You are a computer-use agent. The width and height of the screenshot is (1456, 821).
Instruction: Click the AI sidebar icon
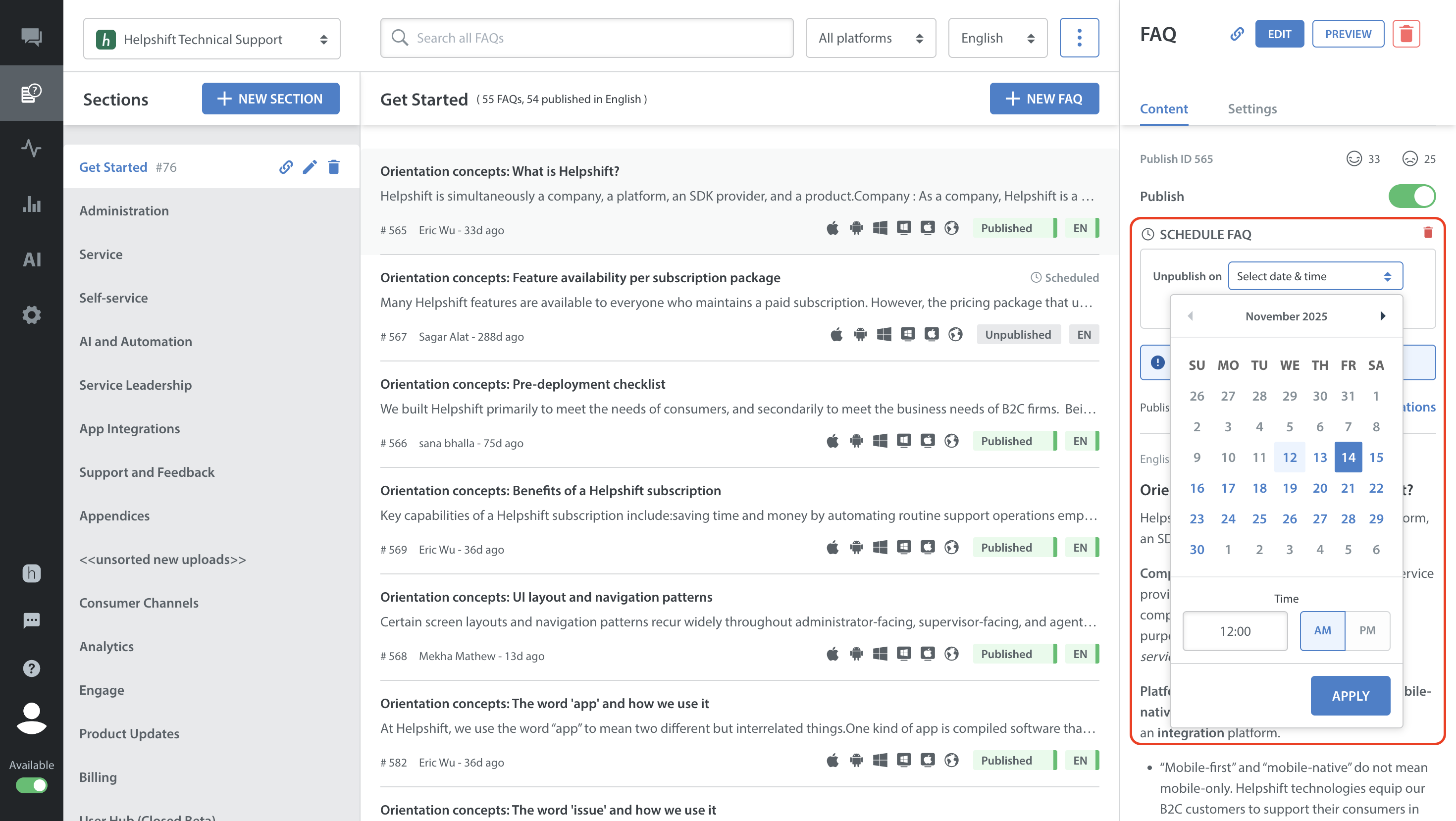click(x=32, y=259)
